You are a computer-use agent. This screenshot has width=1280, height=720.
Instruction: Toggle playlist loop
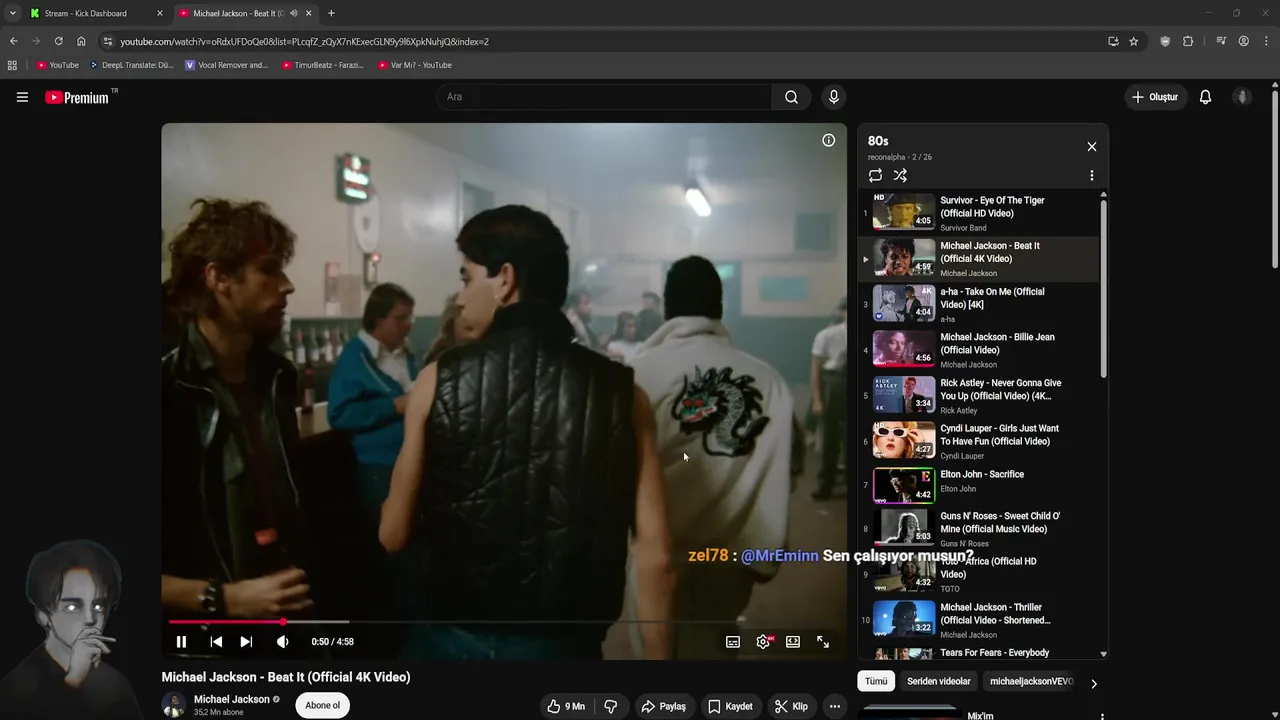click(x=875, y=175)
